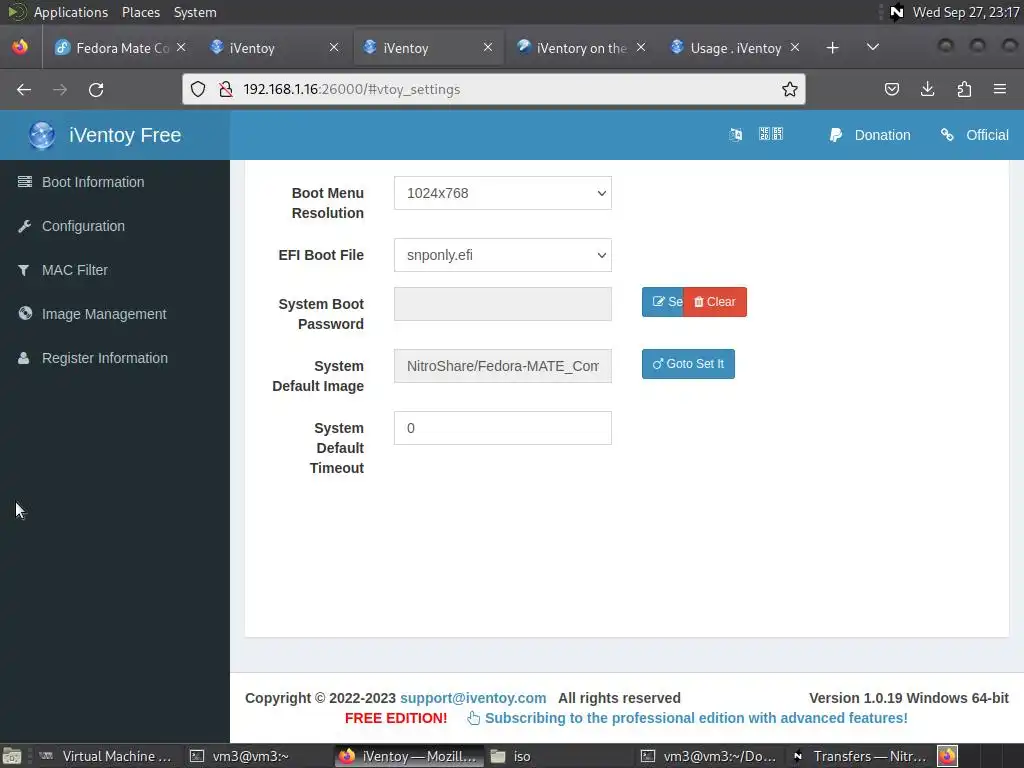This screenshot has width=1024, height=768.
Task: Click the show desktop taskbar icon
Action: tap(12, 756)
